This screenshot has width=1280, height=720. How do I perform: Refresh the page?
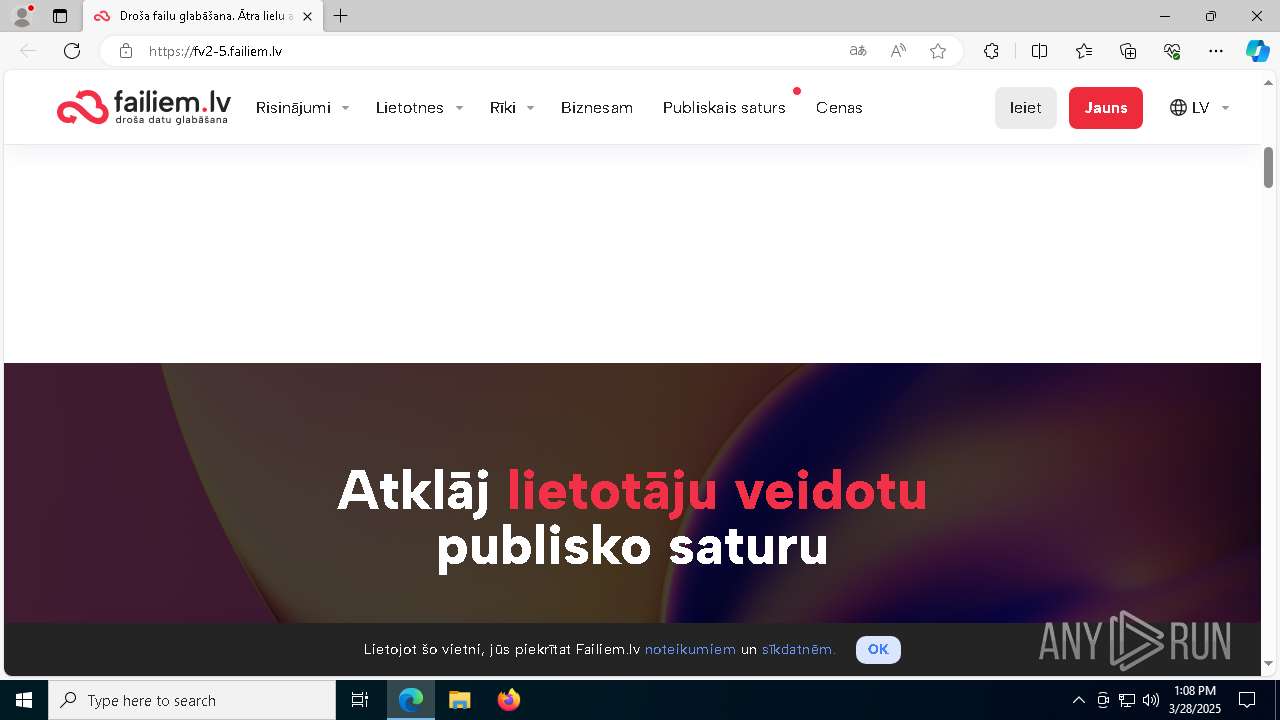72,51
